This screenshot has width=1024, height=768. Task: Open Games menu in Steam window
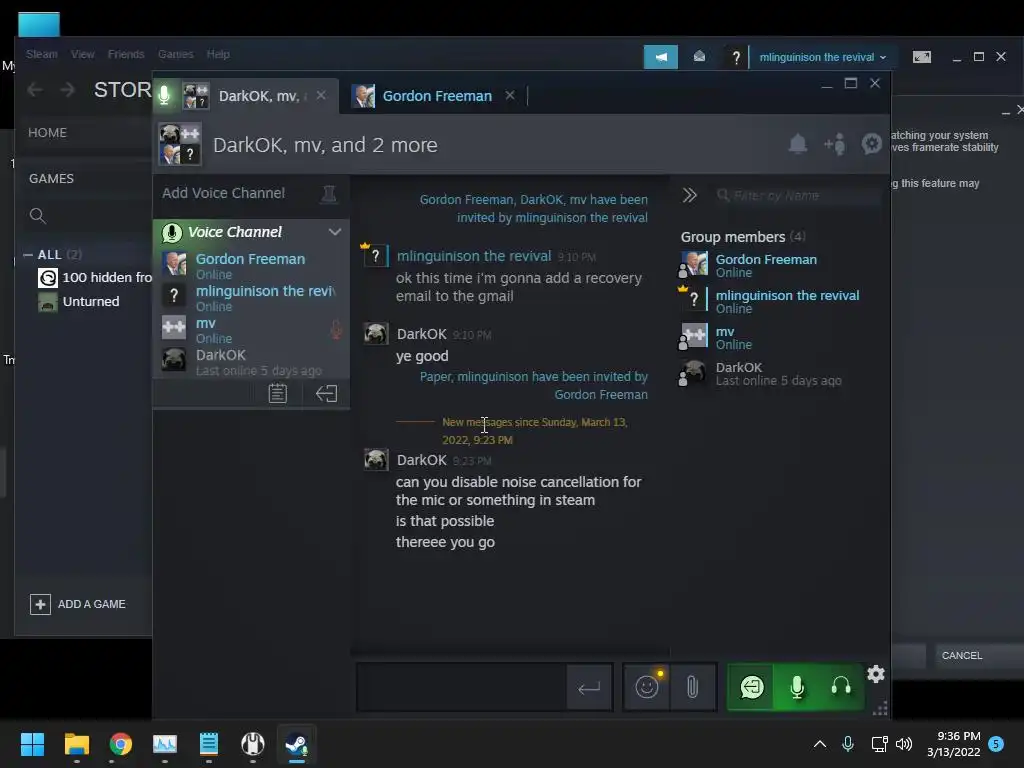(176, 54)
